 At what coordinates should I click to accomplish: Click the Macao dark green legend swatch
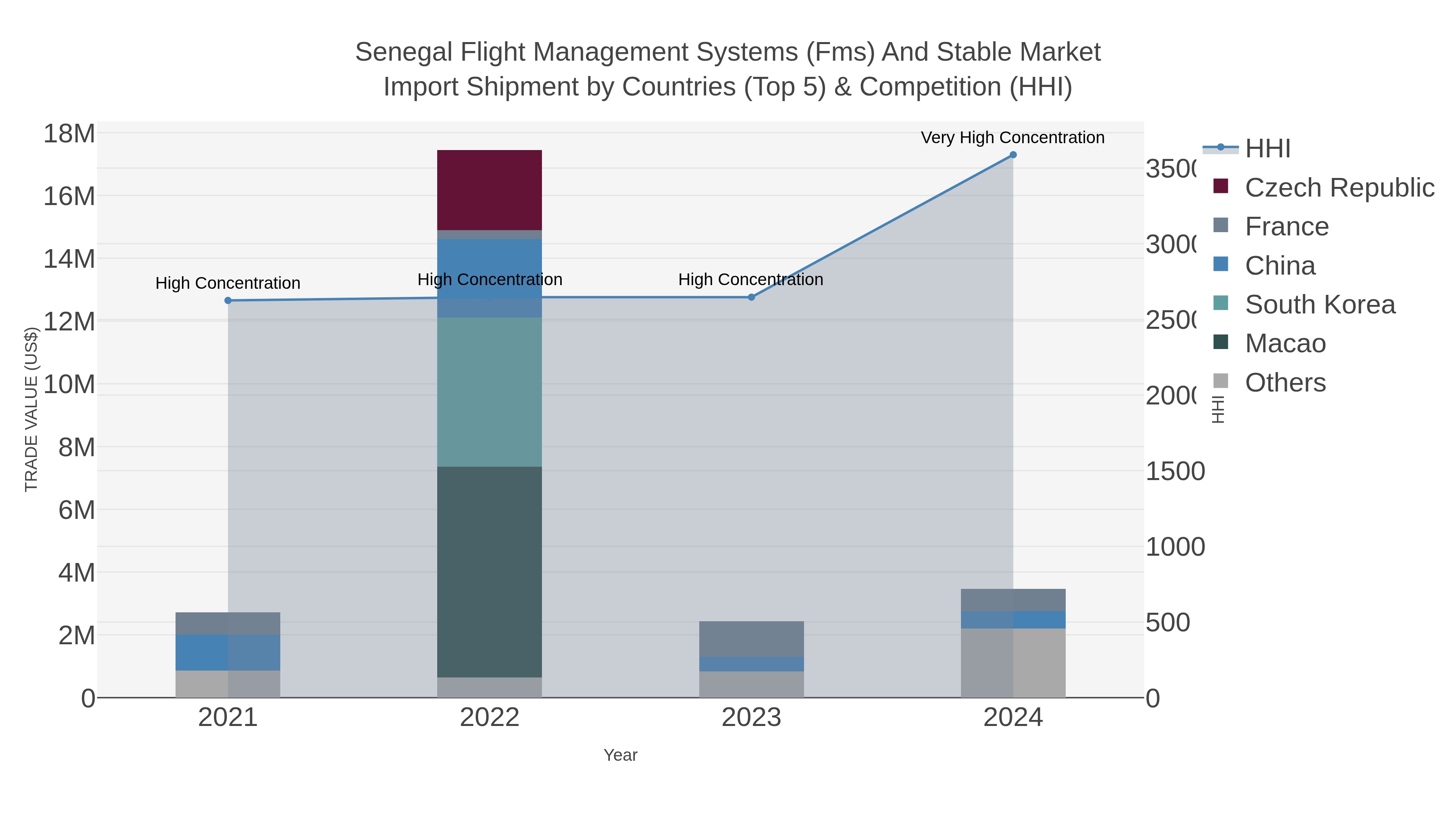click(x=1221, y=342)
